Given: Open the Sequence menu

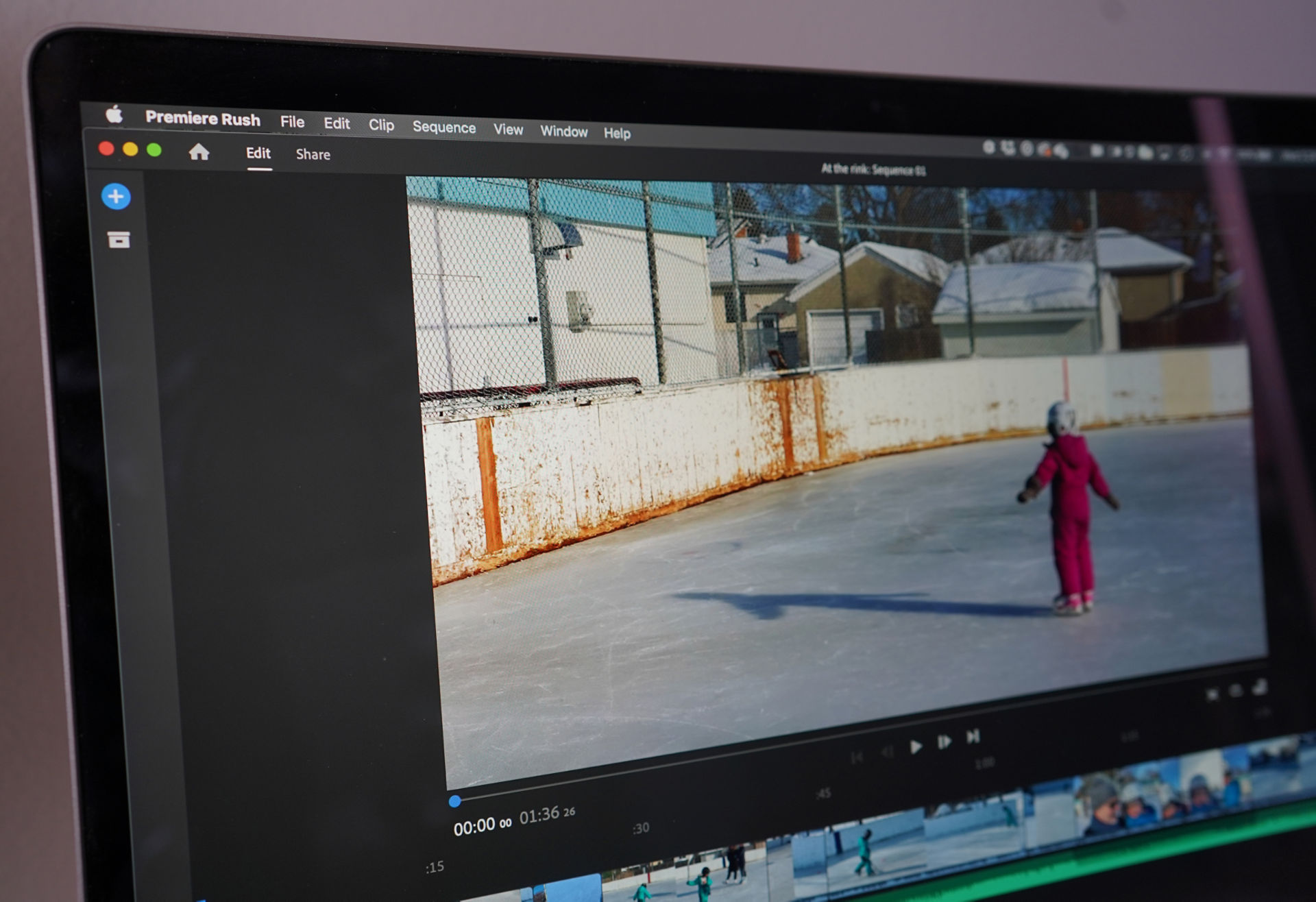Looking at the screenshot, I should [x=443, y=127].
